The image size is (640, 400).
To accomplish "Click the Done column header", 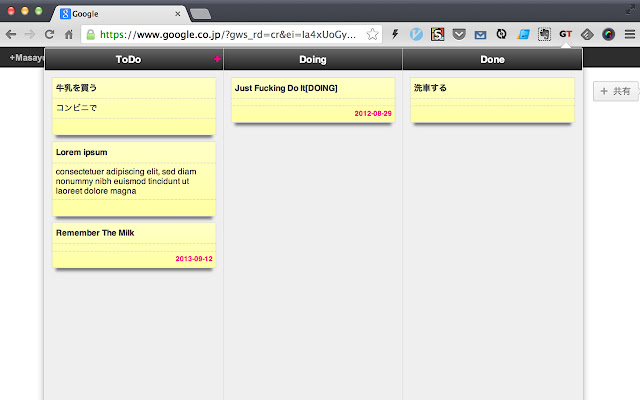I will click(492, 60).
